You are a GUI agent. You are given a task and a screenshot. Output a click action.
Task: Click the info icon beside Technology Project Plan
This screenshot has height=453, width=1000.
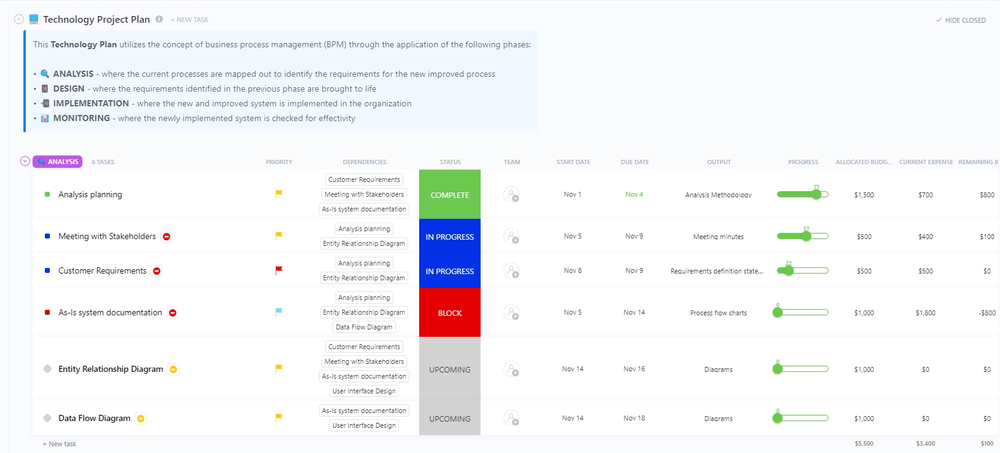pos(160,19)
